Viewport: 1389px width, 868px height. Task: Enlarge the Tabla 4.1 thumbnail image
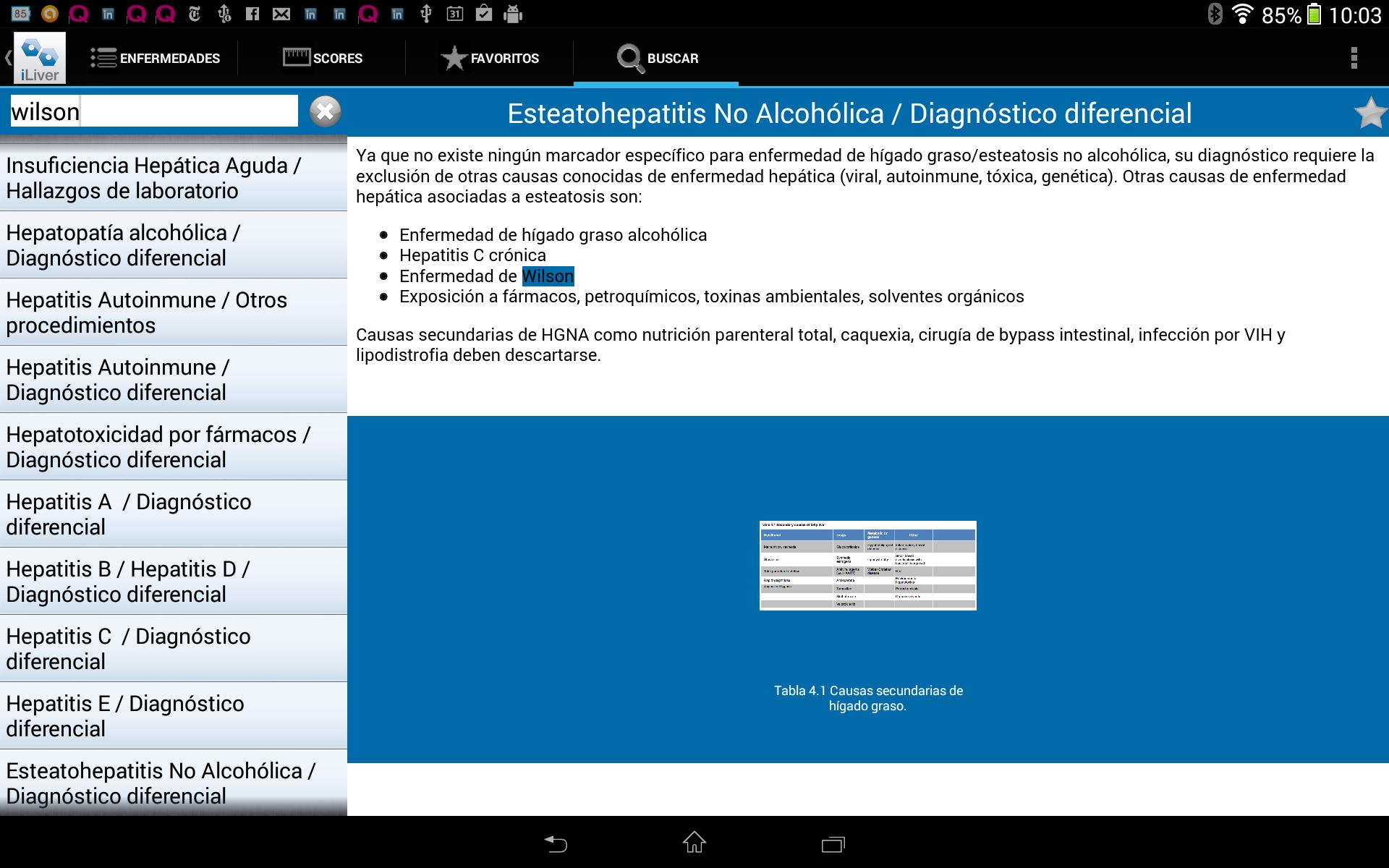[867, 566]
